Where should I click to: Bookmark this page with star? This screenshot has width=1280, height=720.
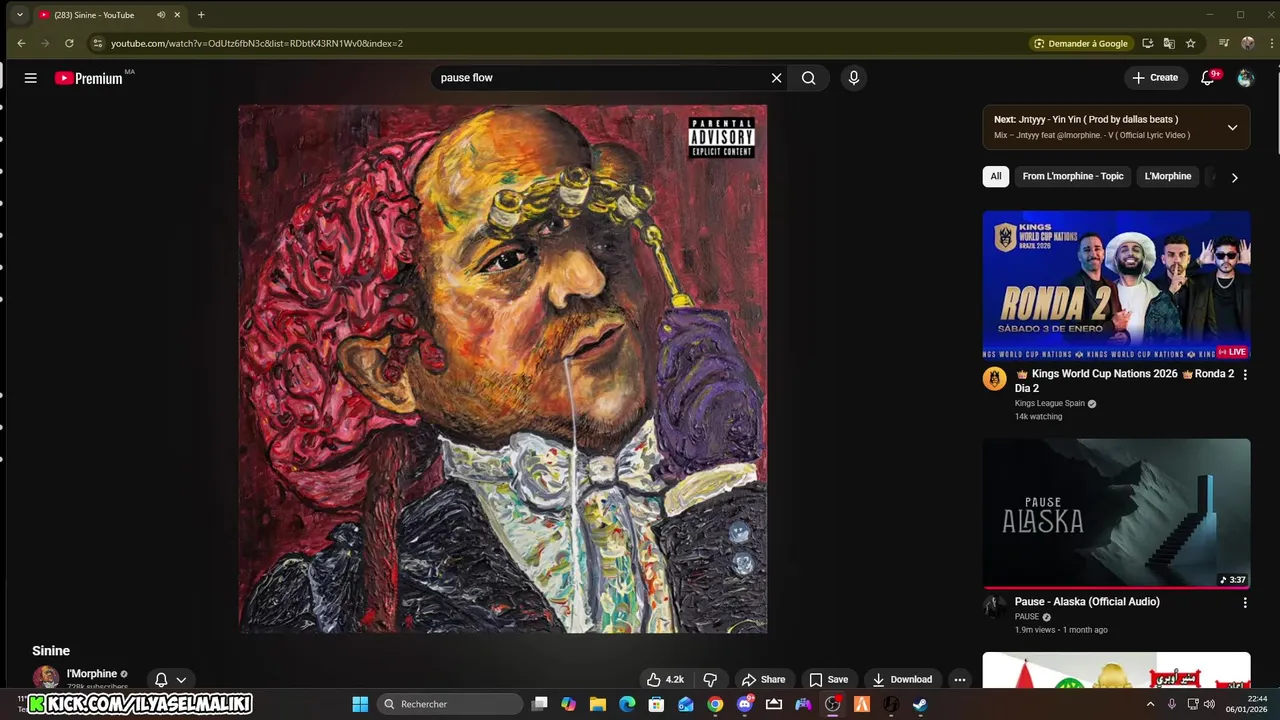pyautogui.click(x=1190, y=43)
